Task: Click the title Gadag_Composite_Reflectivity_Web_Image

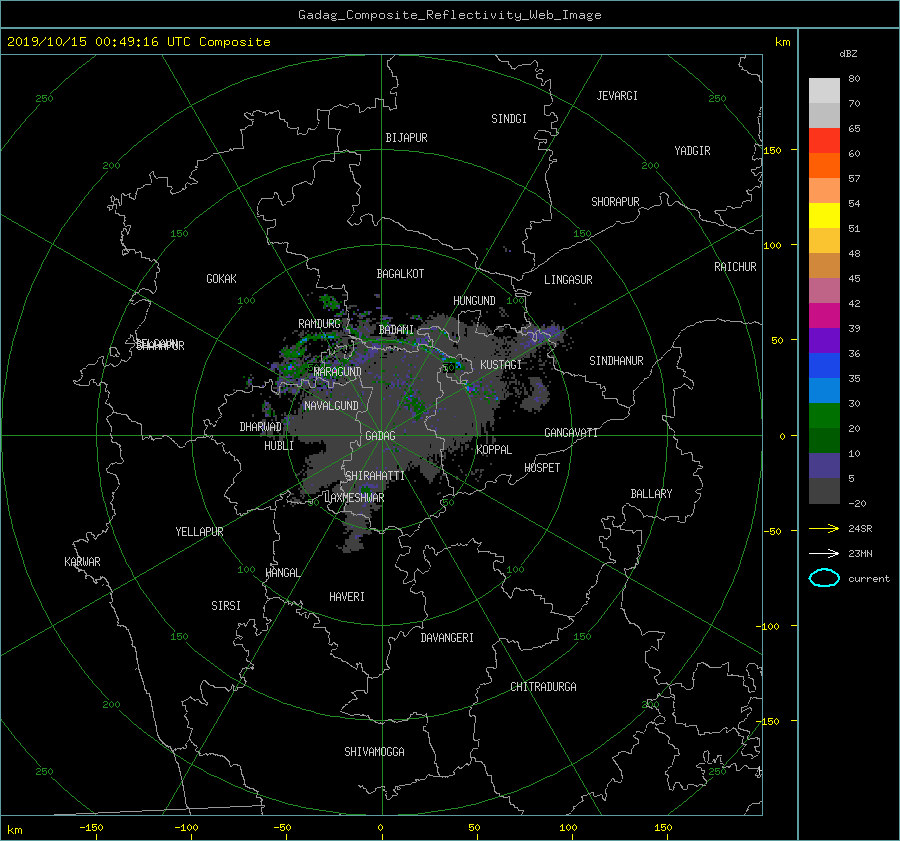Action: [x=449, y=15]
